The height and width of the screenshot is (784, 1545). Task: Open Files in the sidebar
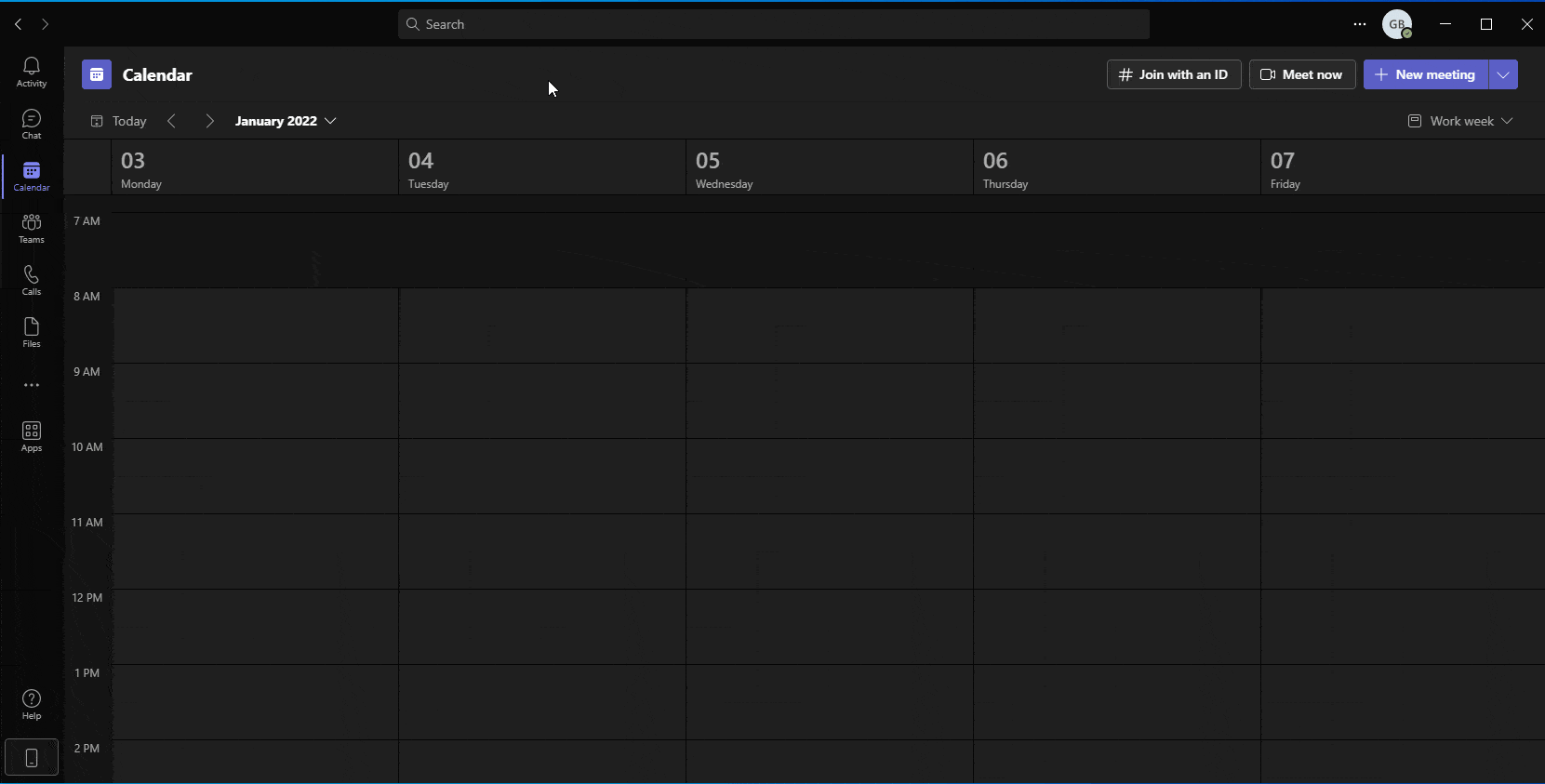pyautogui.click(x=32, y=331)
